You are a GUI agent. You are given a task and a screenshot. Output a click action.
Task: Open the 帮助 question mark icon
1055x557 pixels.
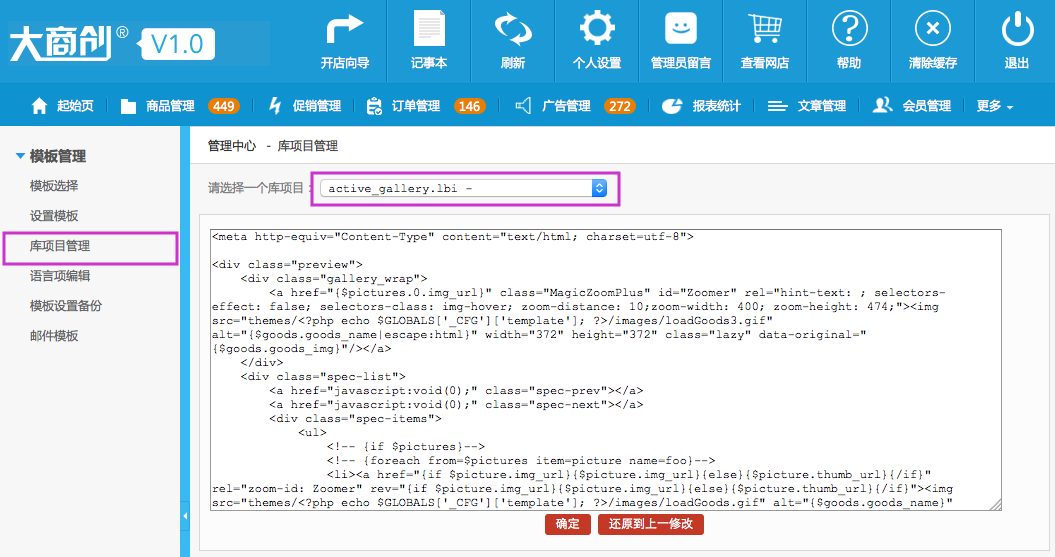[x=849, y=29]
